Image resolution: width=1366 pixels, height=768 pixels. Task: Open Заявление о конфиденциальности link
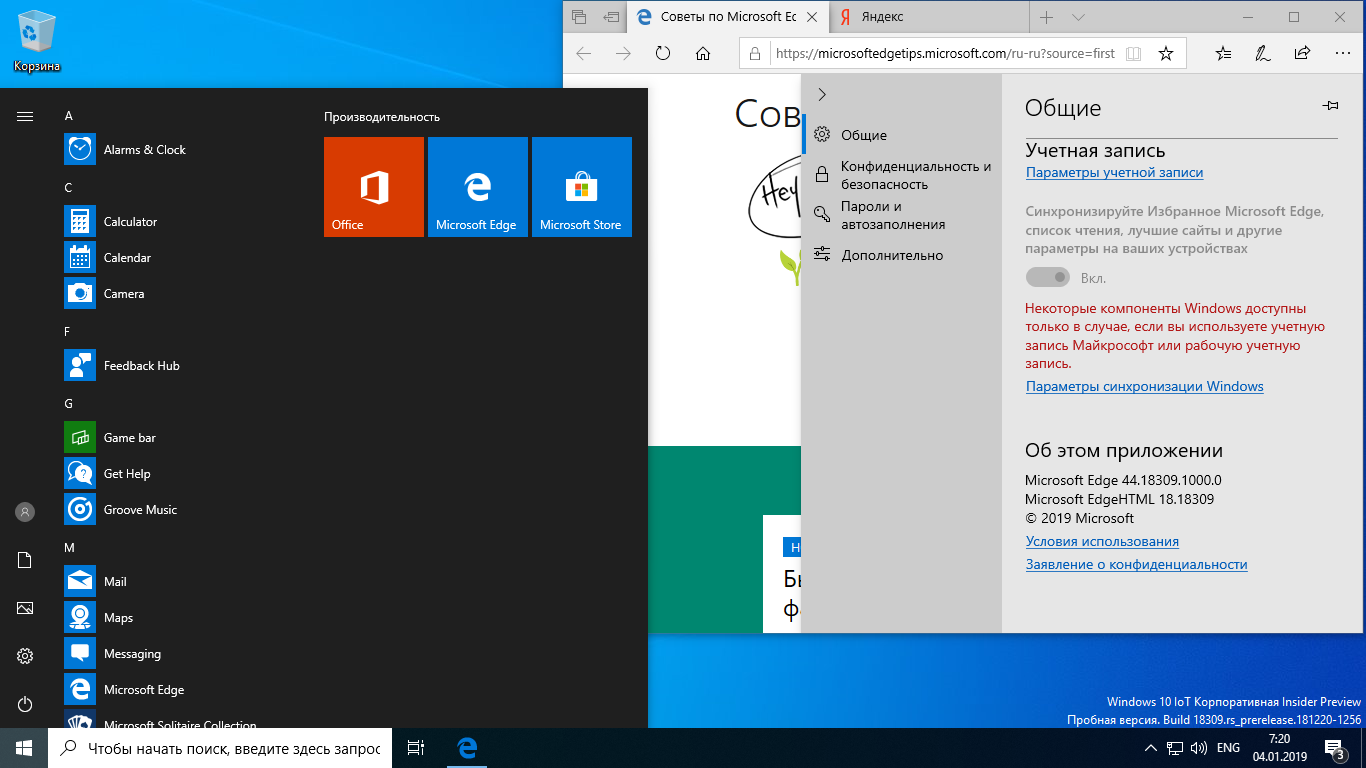(x=1136, y=564)
